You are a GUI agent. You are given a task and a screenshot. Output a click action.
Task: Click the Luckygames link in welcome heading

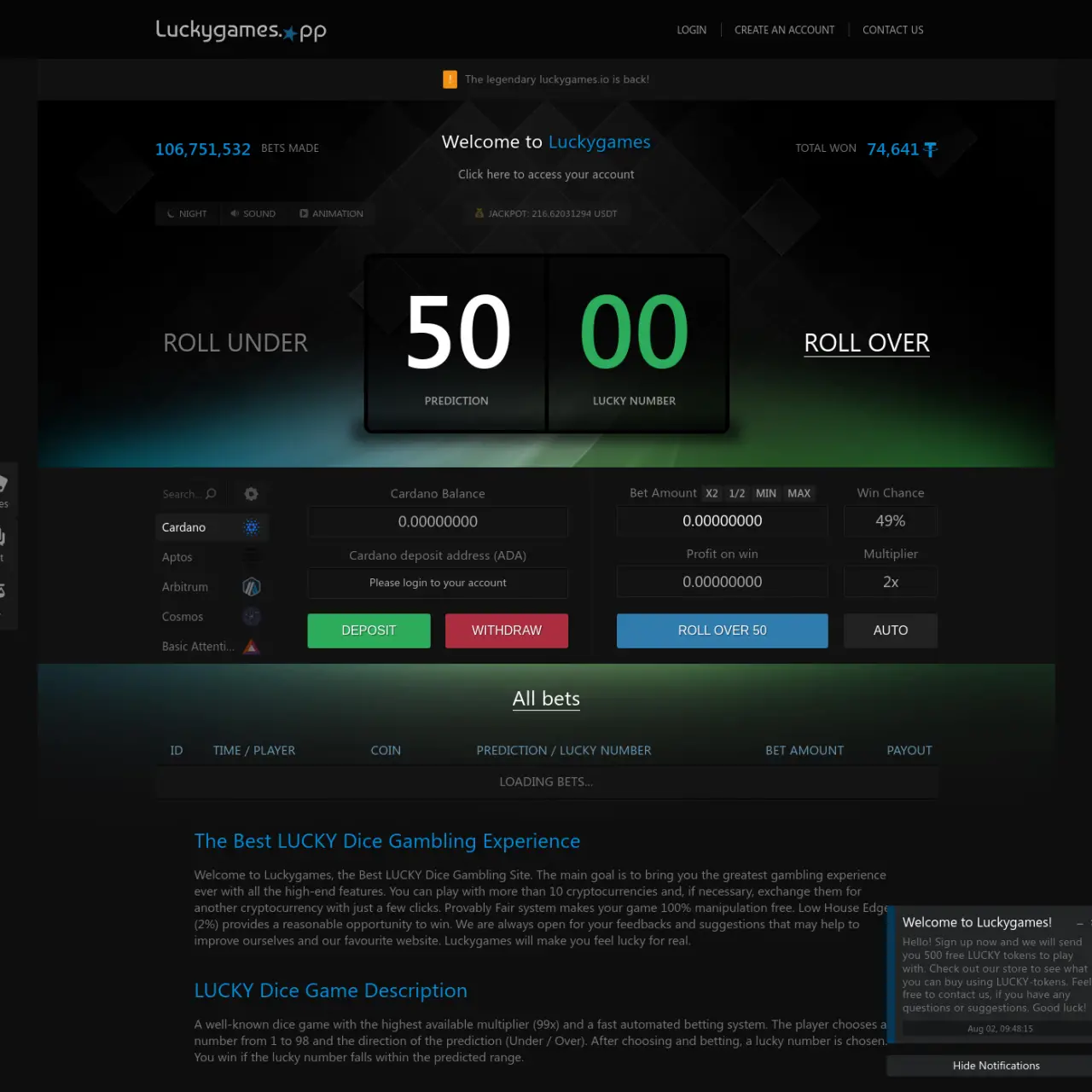coord(600,142)
